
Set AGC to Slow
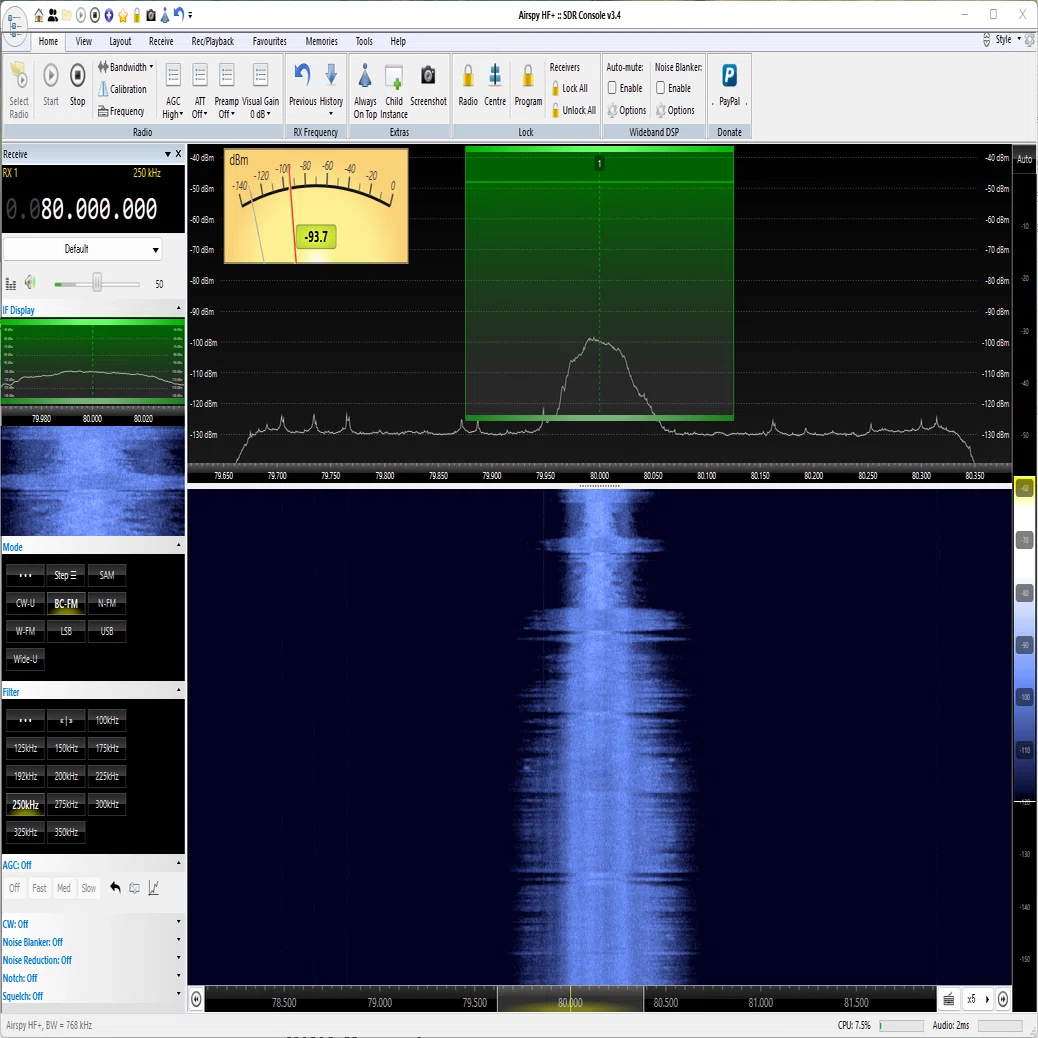pyautogui.click(x=89, y=888)
